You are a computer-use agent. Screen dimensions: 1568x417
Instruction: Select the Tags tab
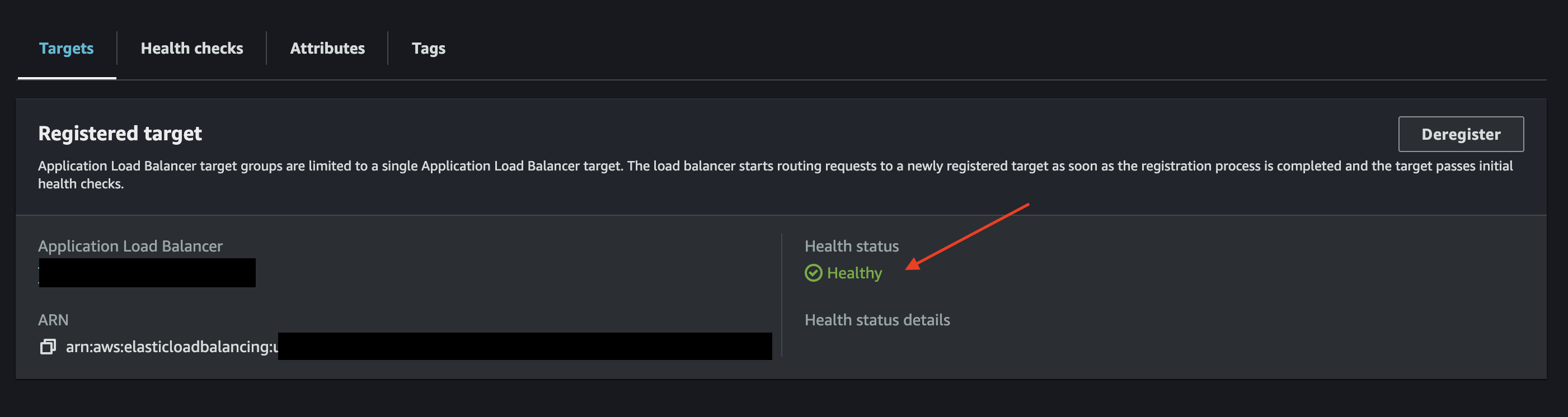[428, 48]
